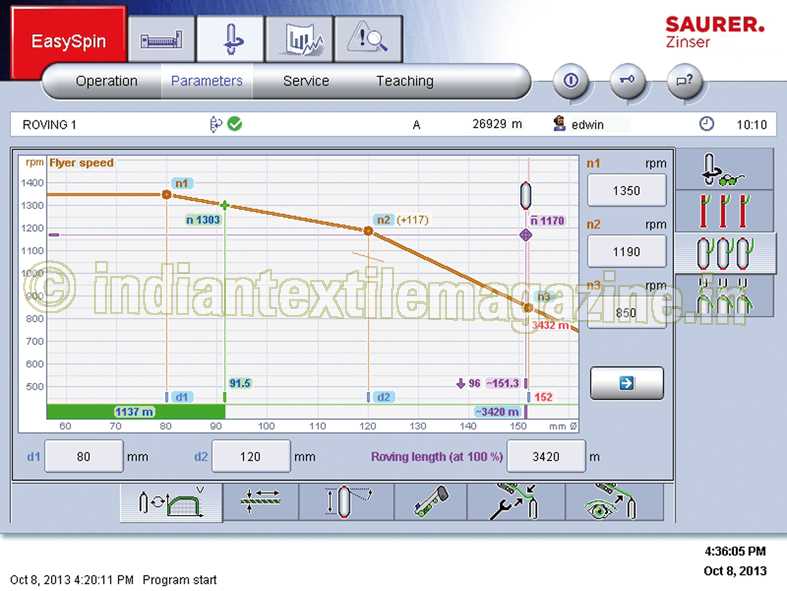Open the Service menu

tap(306, 81)
